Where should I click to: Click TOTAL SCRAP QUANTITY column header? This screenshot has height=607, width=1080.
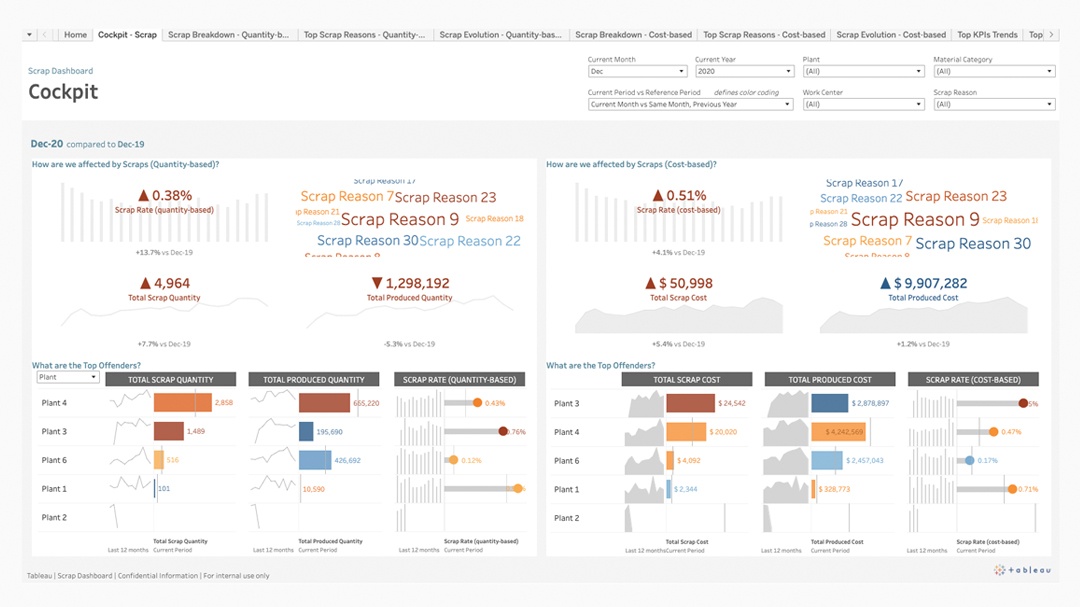[170, 380]
